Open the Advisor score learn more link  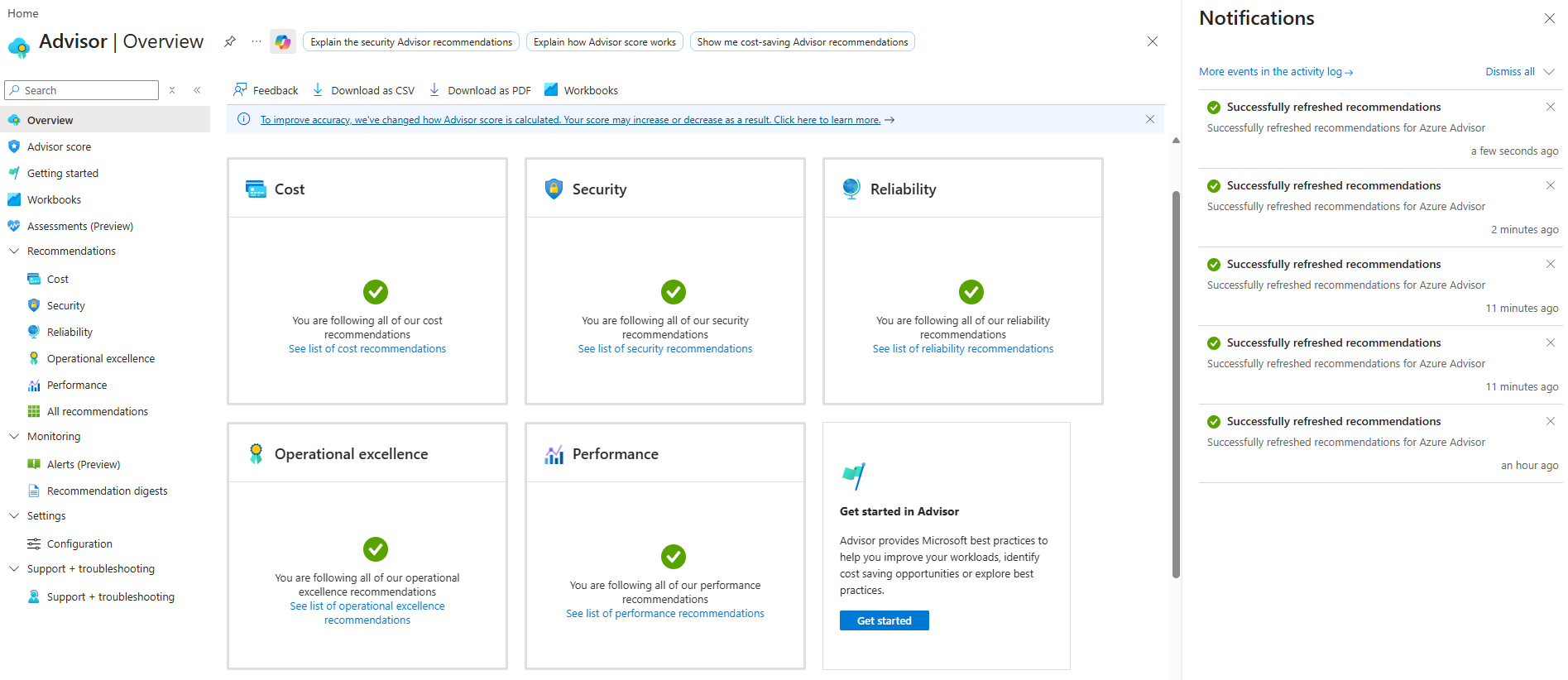[x=570, y=120]
